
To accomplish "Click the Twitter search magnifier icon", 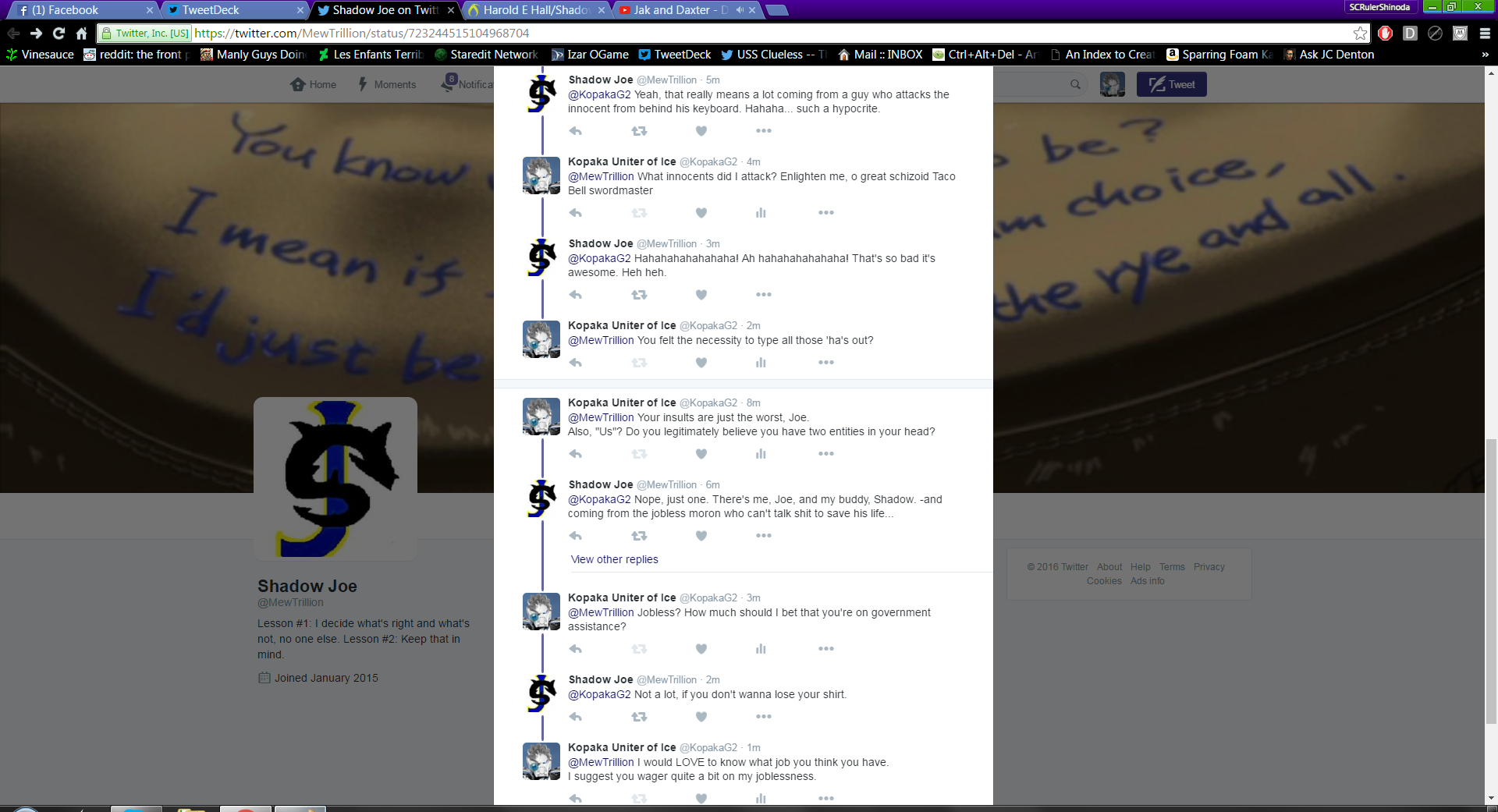I will click(1075, 84).
